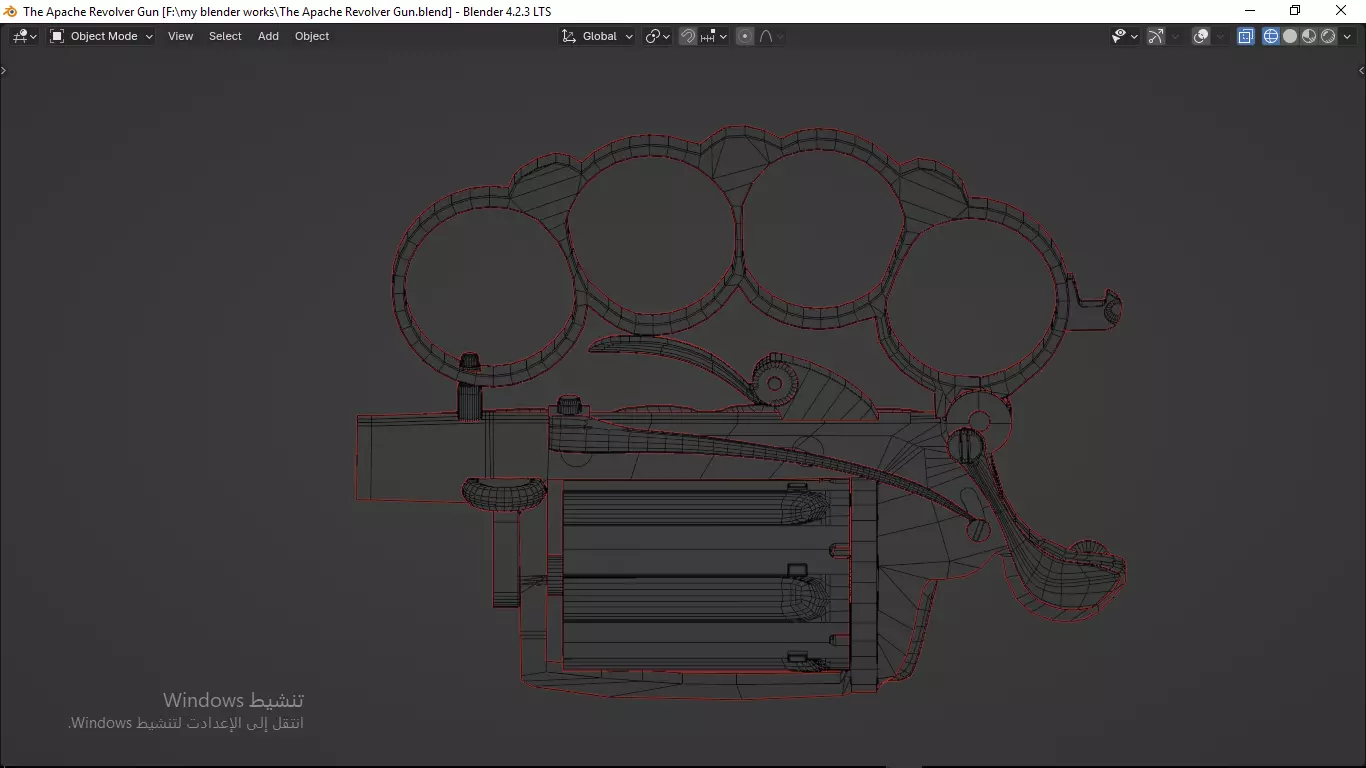This screenshot has width=1366, height=768.
Task: Toggle X-Ray mode
Action: coord(1246,36)
